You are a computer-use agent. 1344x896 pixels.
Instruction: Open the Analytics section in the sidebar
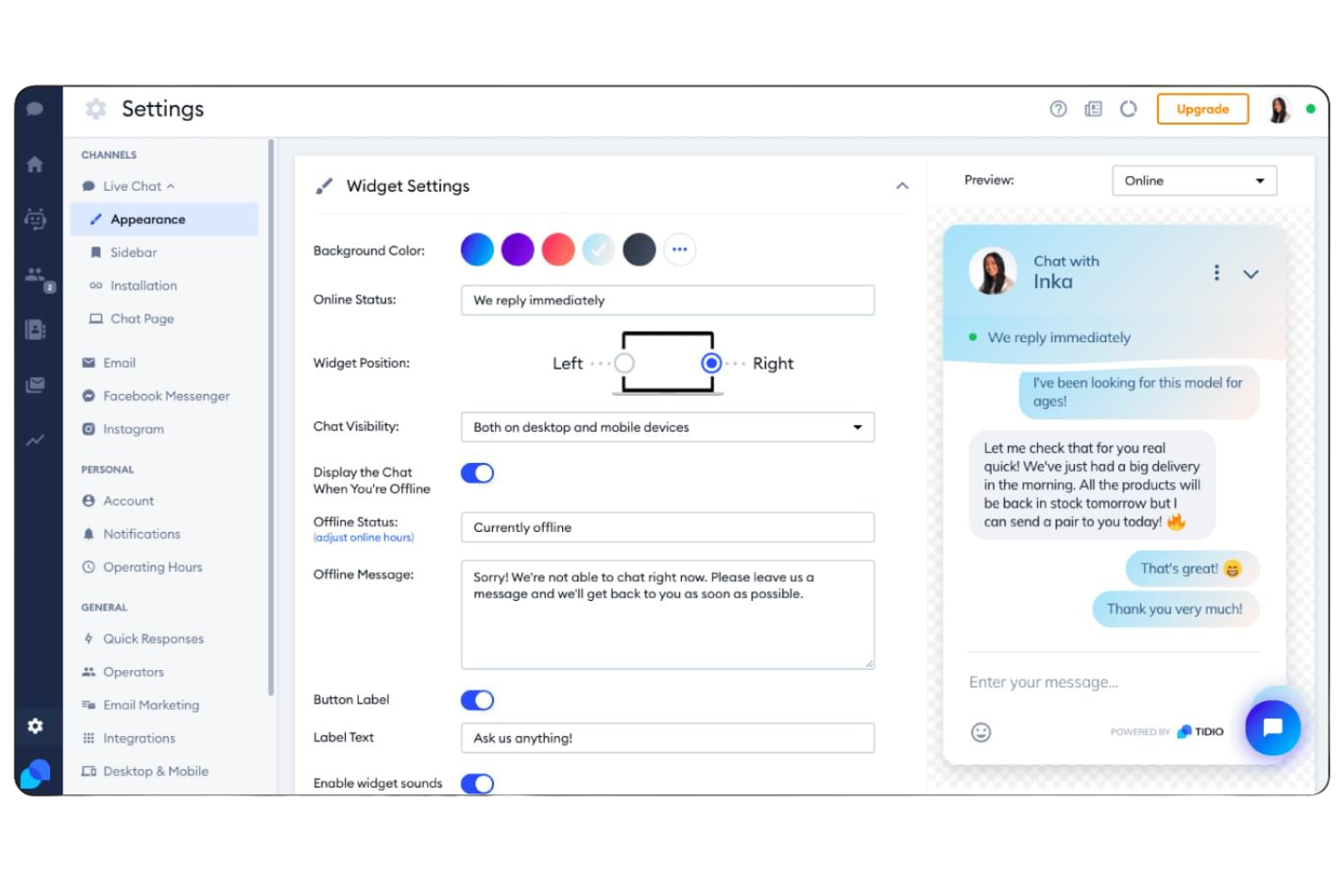point(36,439)
